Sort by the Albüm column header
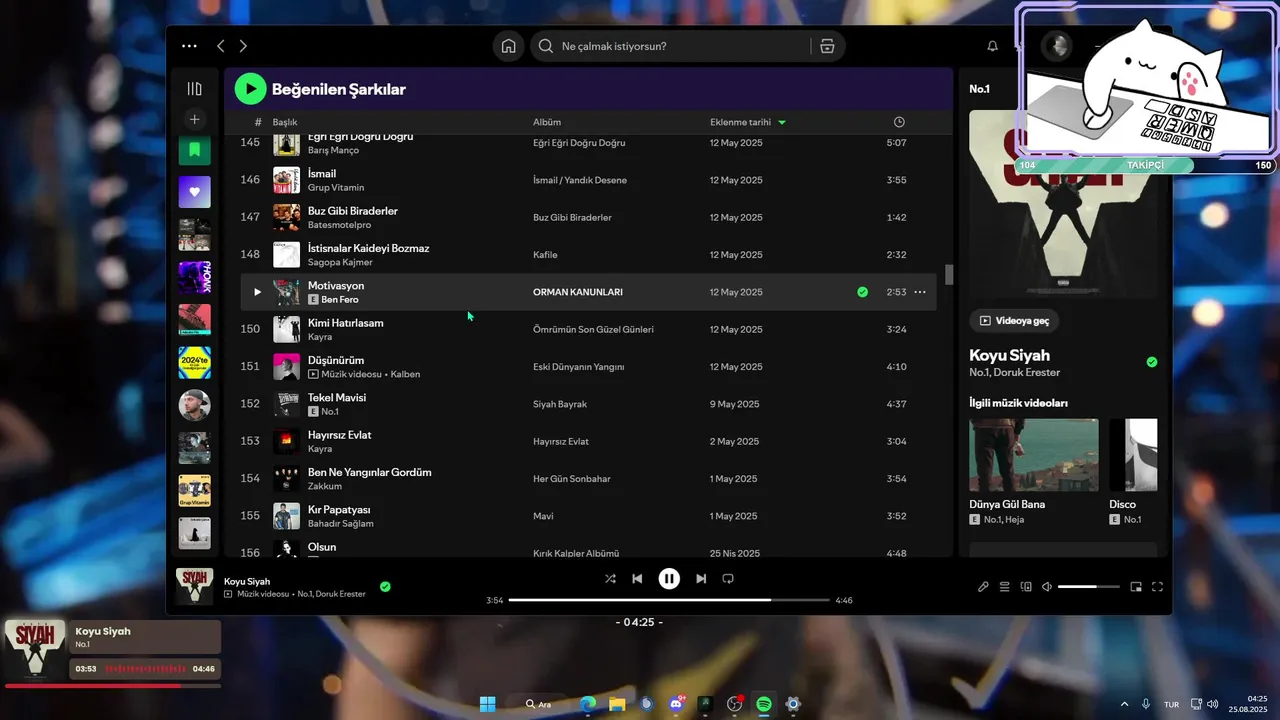 [x=547, y=122]
